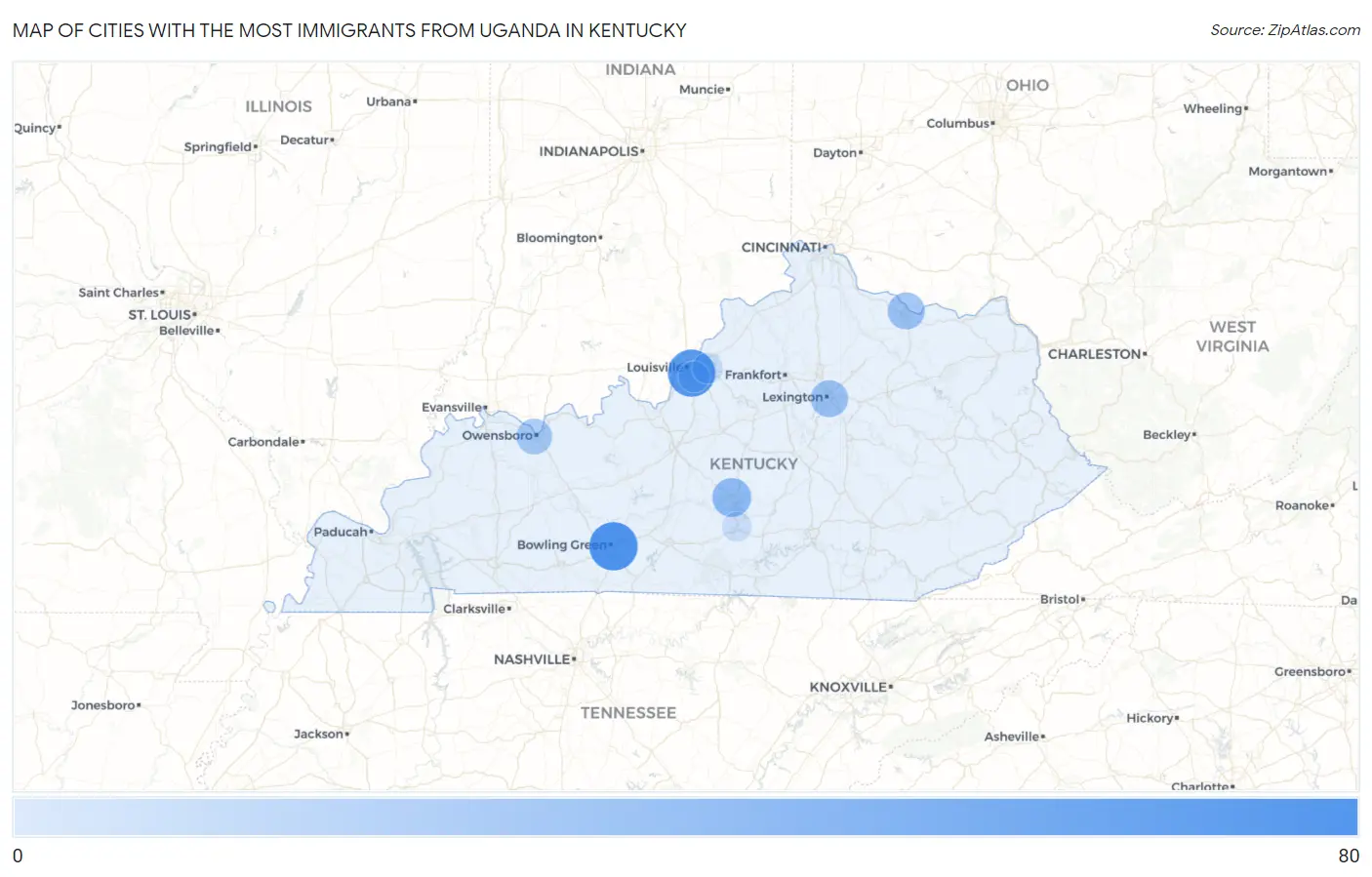Click the CHARLESTON city label

pyautogui.click(x=1094, y=354)
